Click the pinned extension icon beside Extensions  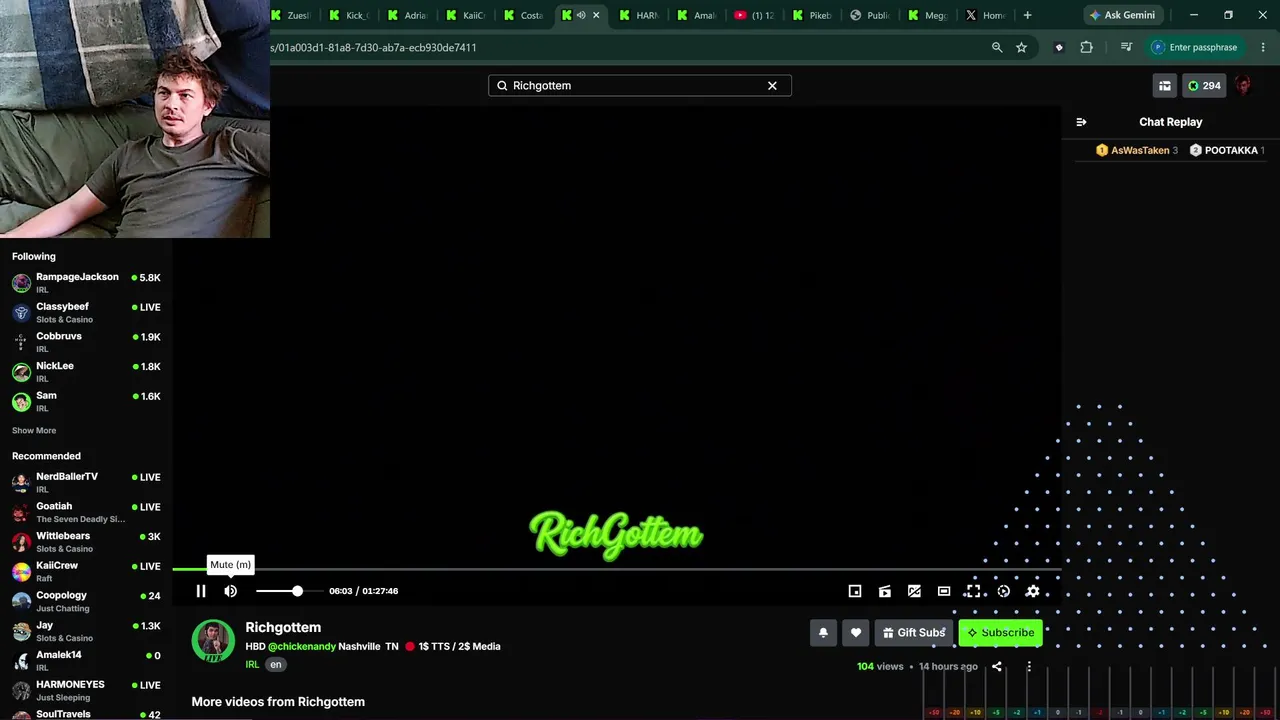[x=1059, y=47]
